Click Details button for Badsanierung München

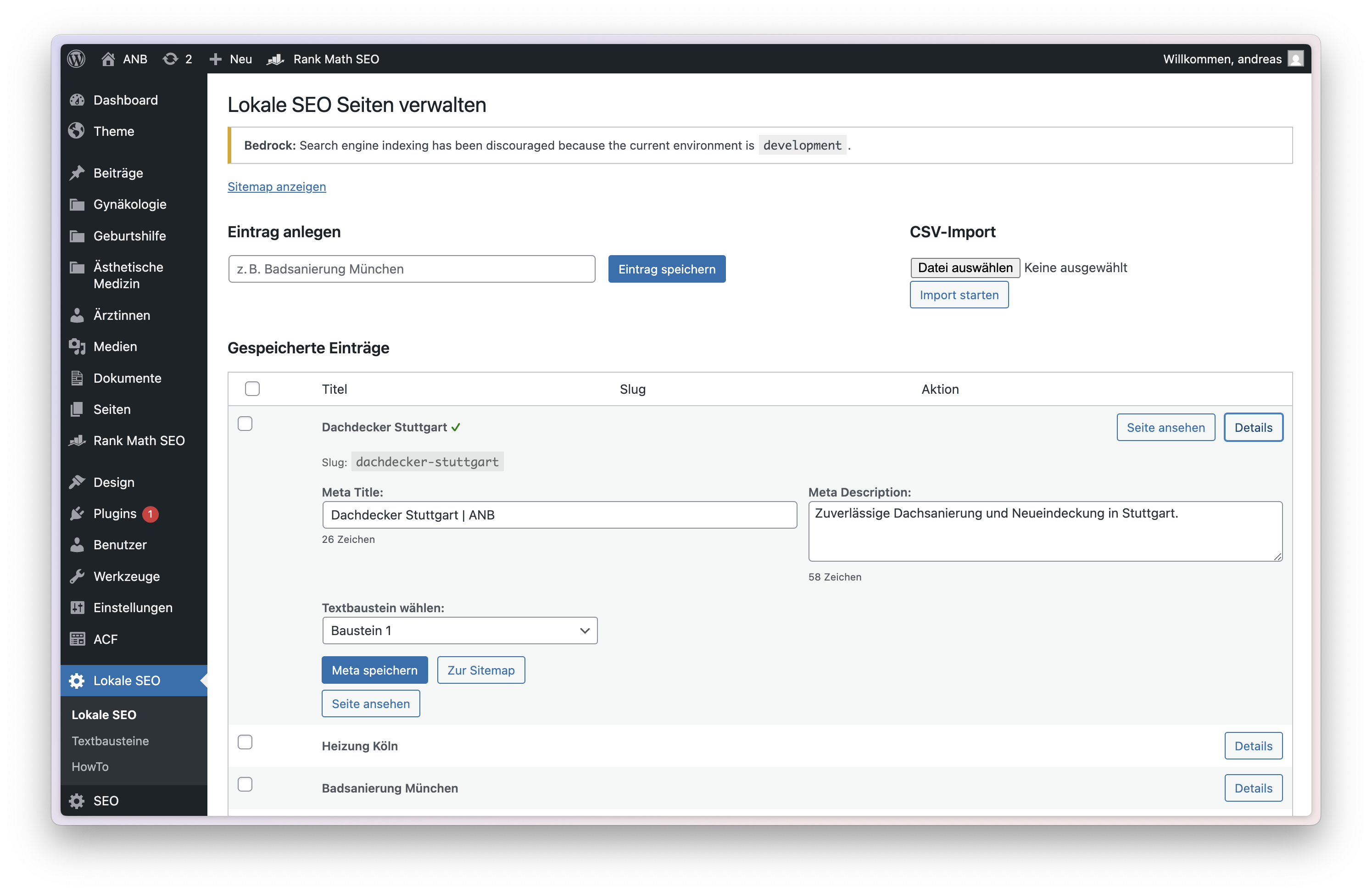pos(1254,789)
